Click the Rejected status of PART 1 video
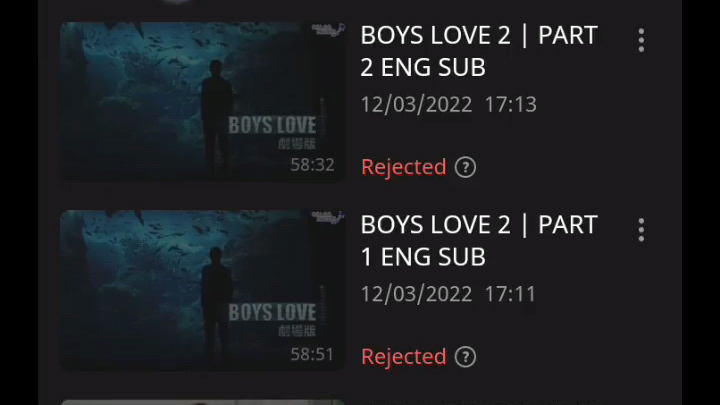This screenshot has height=405, width=720. coord(404,357)
